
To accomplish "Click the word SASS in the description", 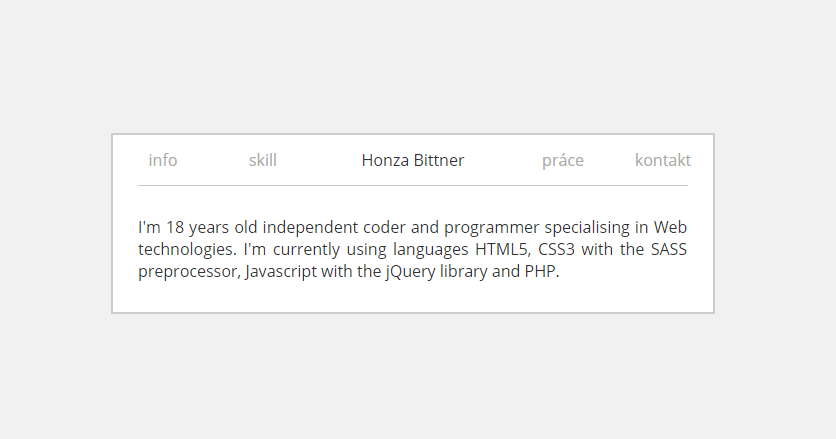I will click(x=669, y=249).
